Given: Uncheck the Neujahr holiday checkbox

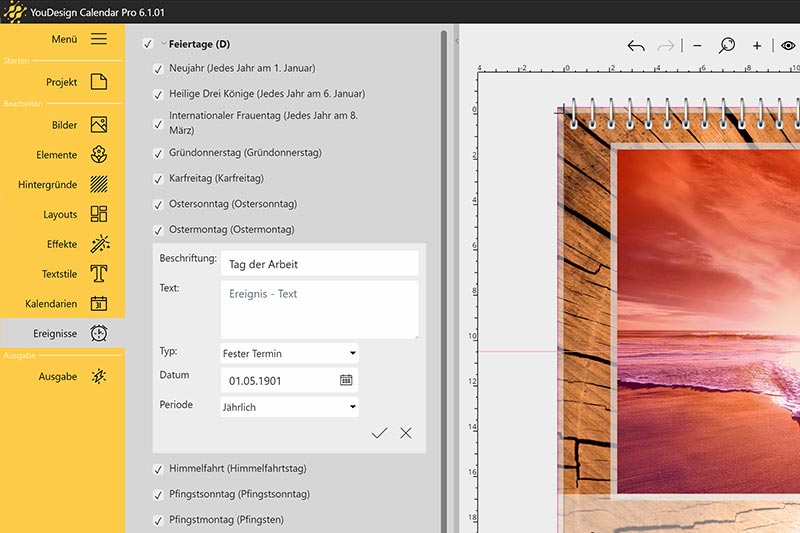Looking at the screenshot, I should (x=158, y=69).
